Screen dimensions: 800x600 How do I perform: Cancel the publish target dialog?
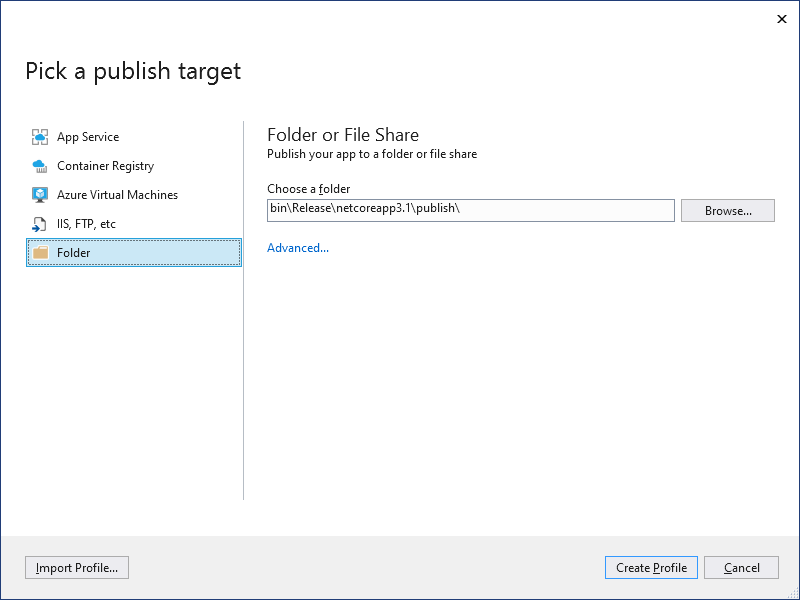[x=741, y=568]
